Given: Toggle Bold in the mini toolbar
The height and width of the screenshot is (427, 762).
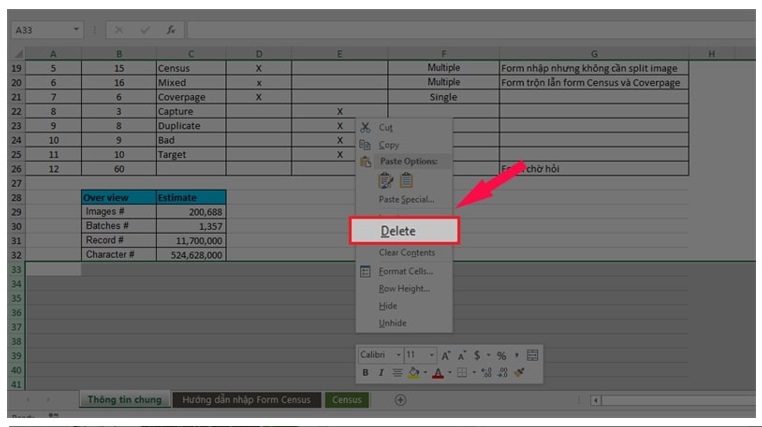Looking at the screenshot, I should (x=366, y=373).
